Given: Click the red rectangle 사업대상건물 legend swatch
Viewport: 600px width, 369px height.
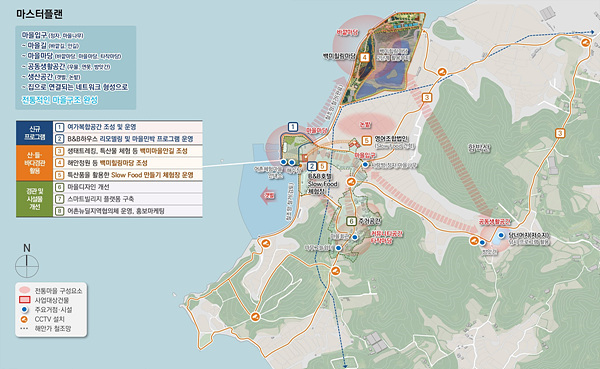Looking at the screenshot, I should (24, 300).
